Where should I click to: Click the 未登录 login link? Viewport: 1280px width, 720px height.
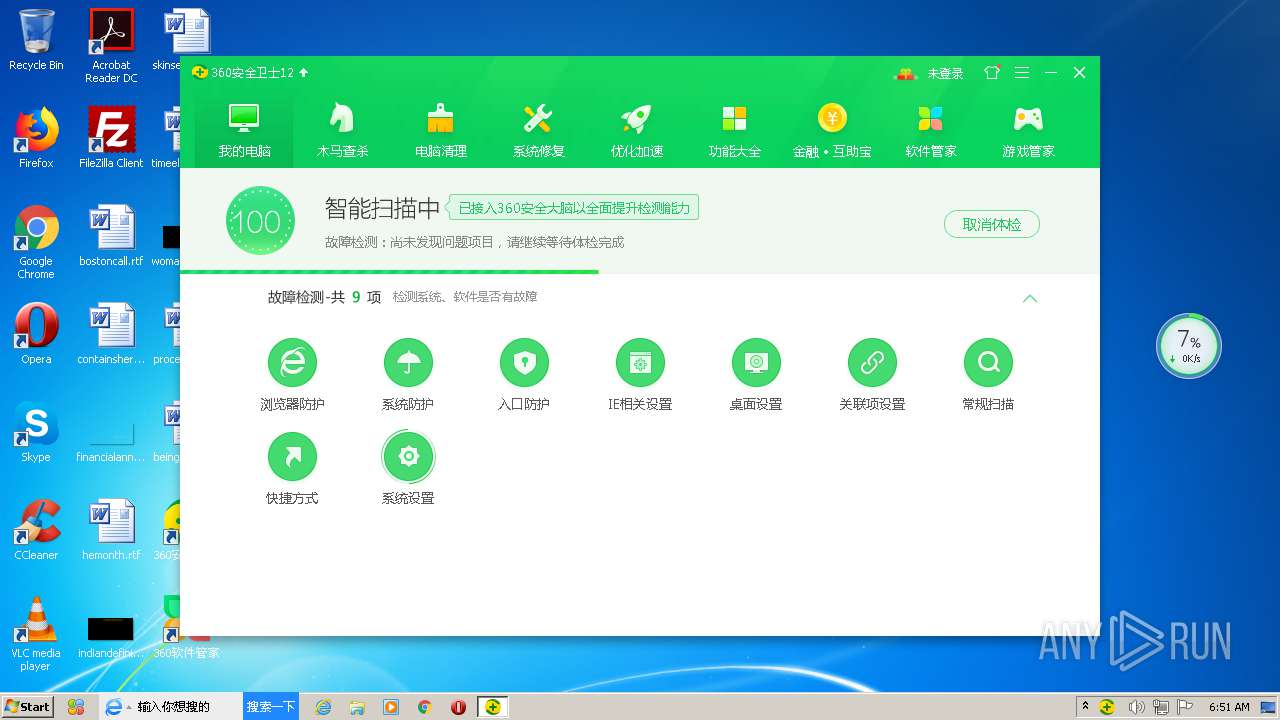coord(945,73)
